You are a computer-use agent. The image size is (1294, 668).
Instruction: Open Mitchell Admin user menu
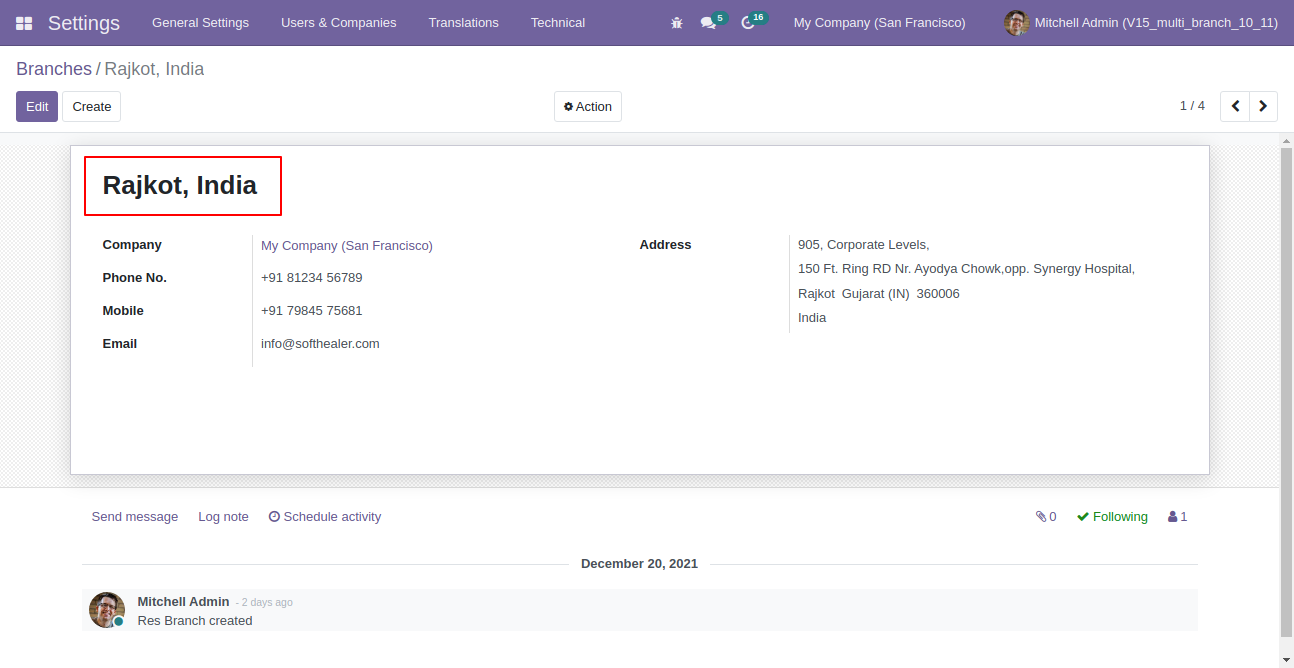point(1141,23)
